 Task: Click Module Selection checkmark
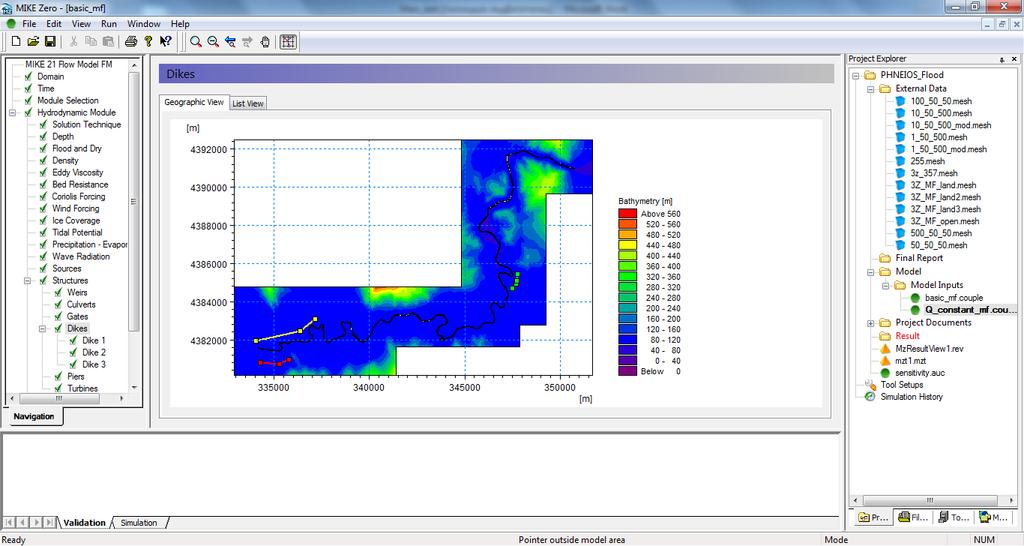click(28, 101)
